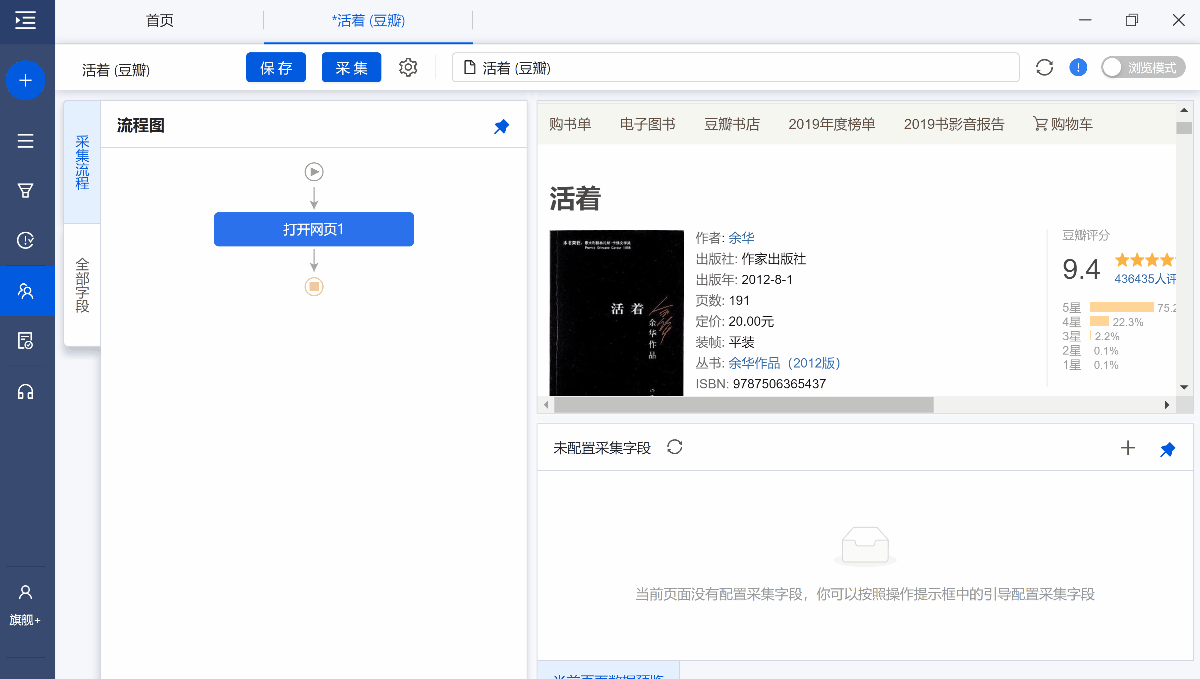This screenshot has width=1200, height=679.
Task: Add a field with the plus icon
Action: (x=1128, y=448)
